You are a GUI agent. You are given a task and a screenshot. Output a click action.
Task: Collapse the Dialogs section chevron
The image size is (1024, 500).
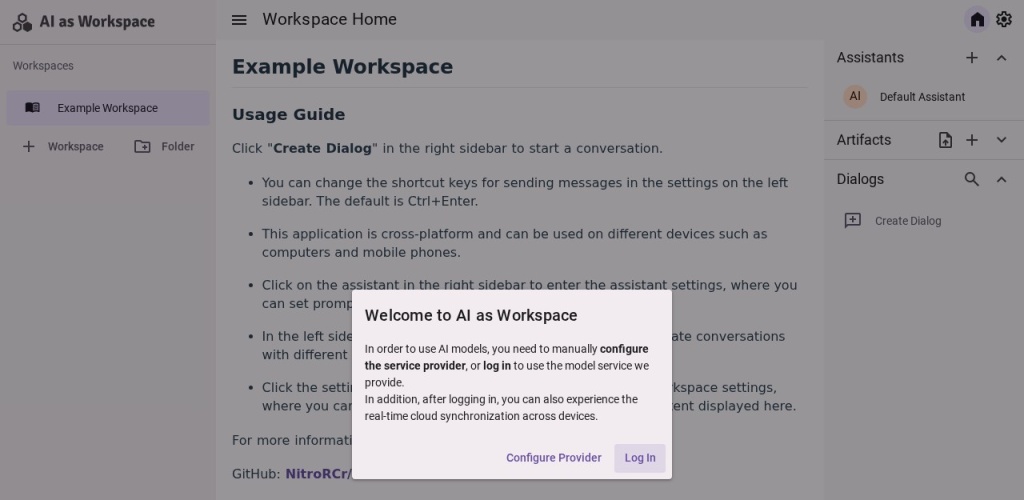1001,179
